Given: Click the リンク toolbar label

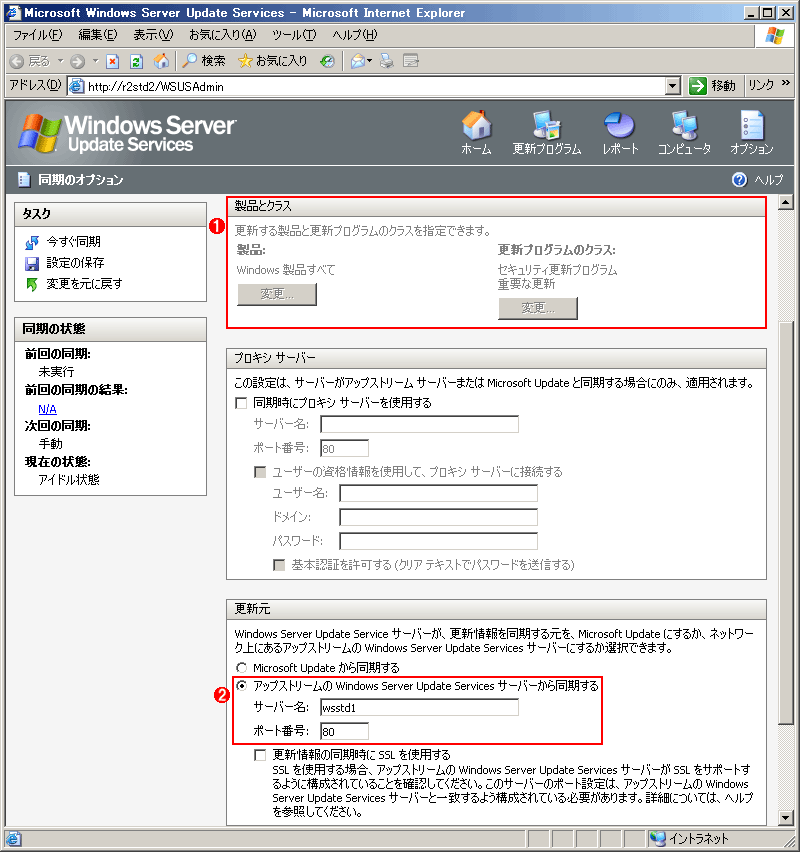Looking at the screenshot, I should [761, 85].
